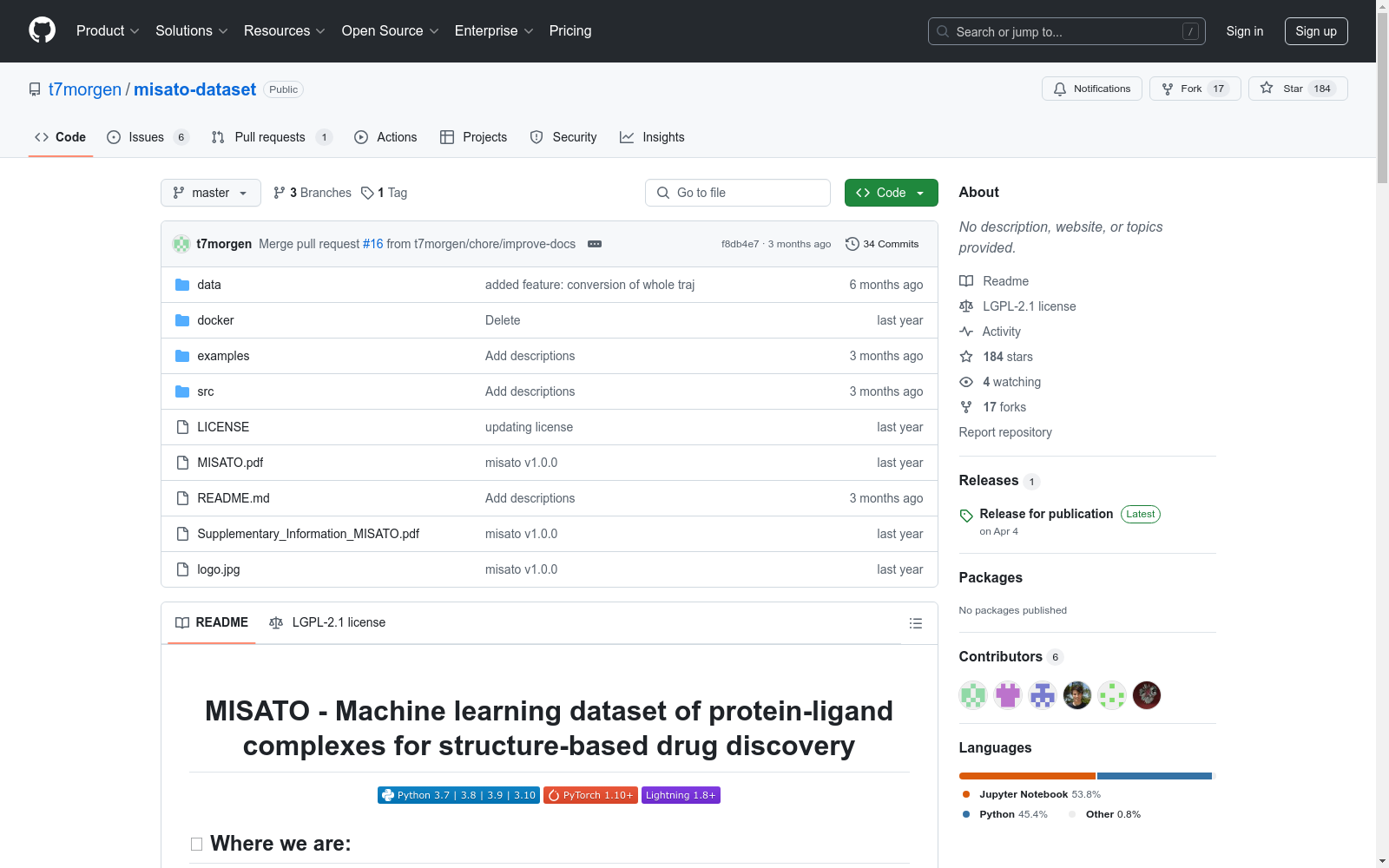Click the logo.jpg file icon
The height and width of the screenshot is (868, 1389).
pos(182,569)
